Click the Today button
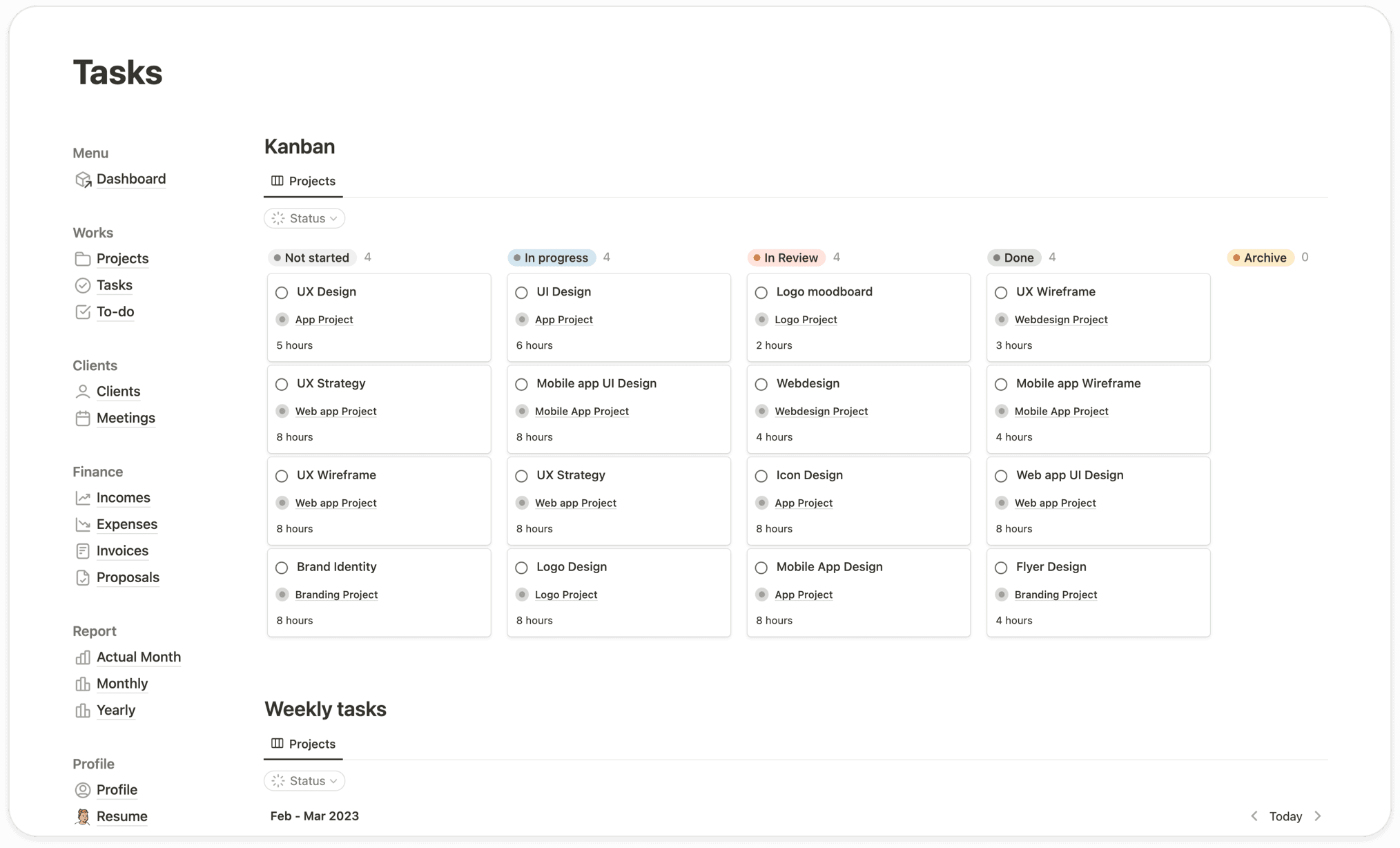This screenshot has width=1400, height=848. (x=1285, y=816)
